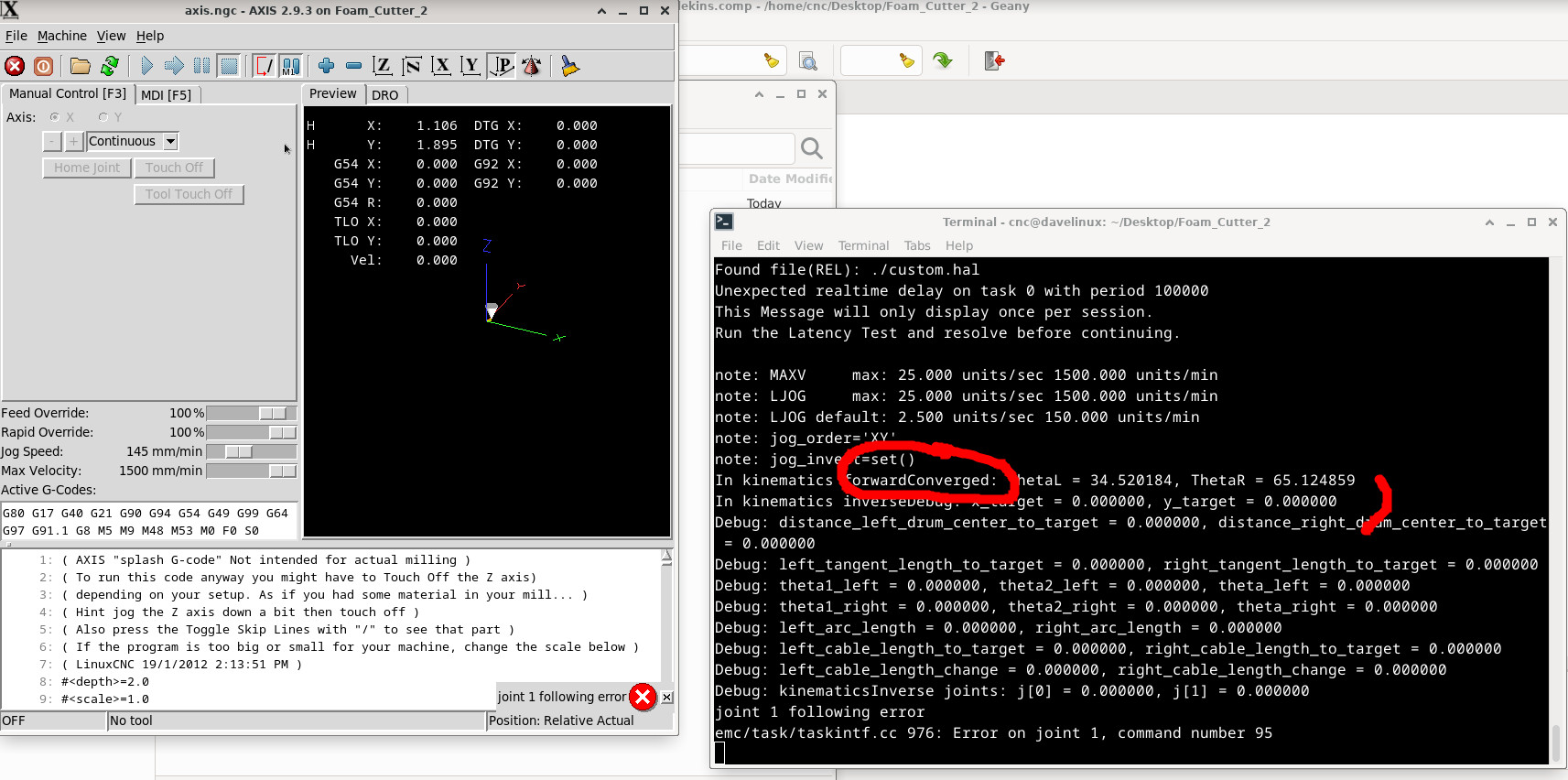Image resolution: width=1568 pixels, height=780 pixels.
Task: Switch to side view X icon
Action: (441, 66)
